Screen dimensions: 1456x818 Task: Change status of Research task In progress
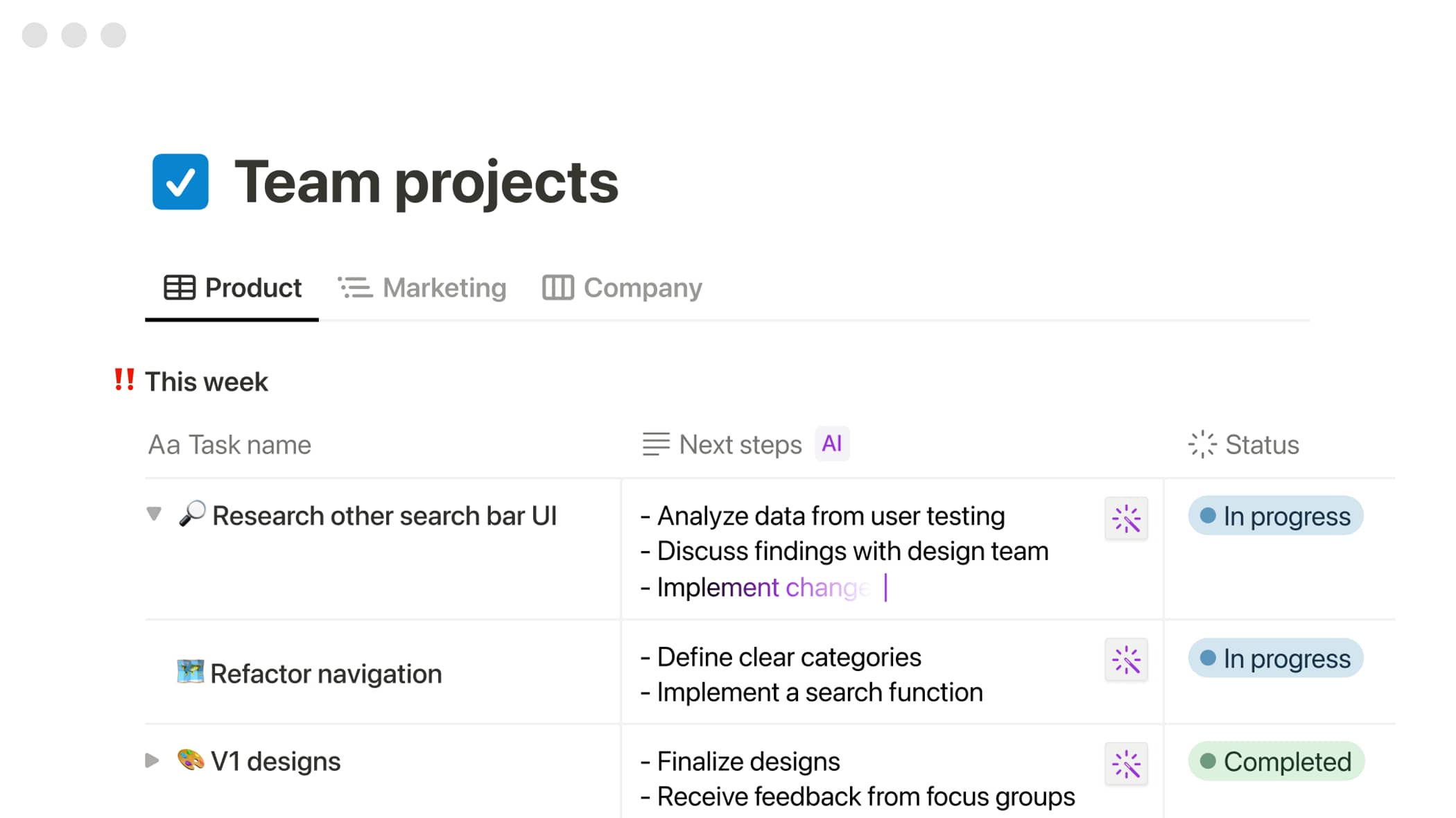(x=1275, y=516)
